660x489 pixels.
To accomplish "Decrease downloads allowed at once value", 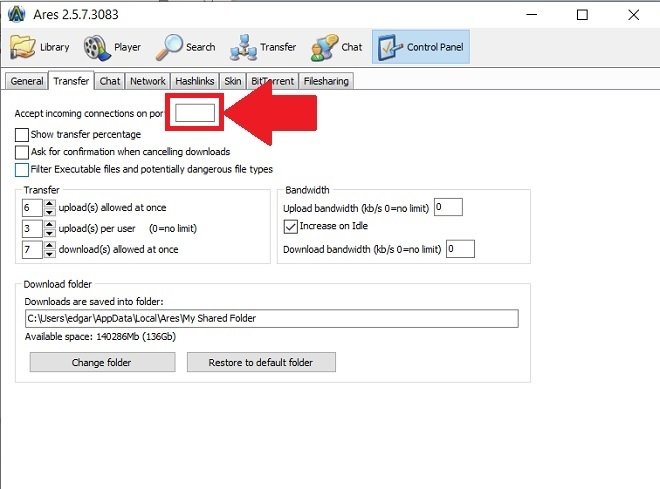I will coord(50,254).
